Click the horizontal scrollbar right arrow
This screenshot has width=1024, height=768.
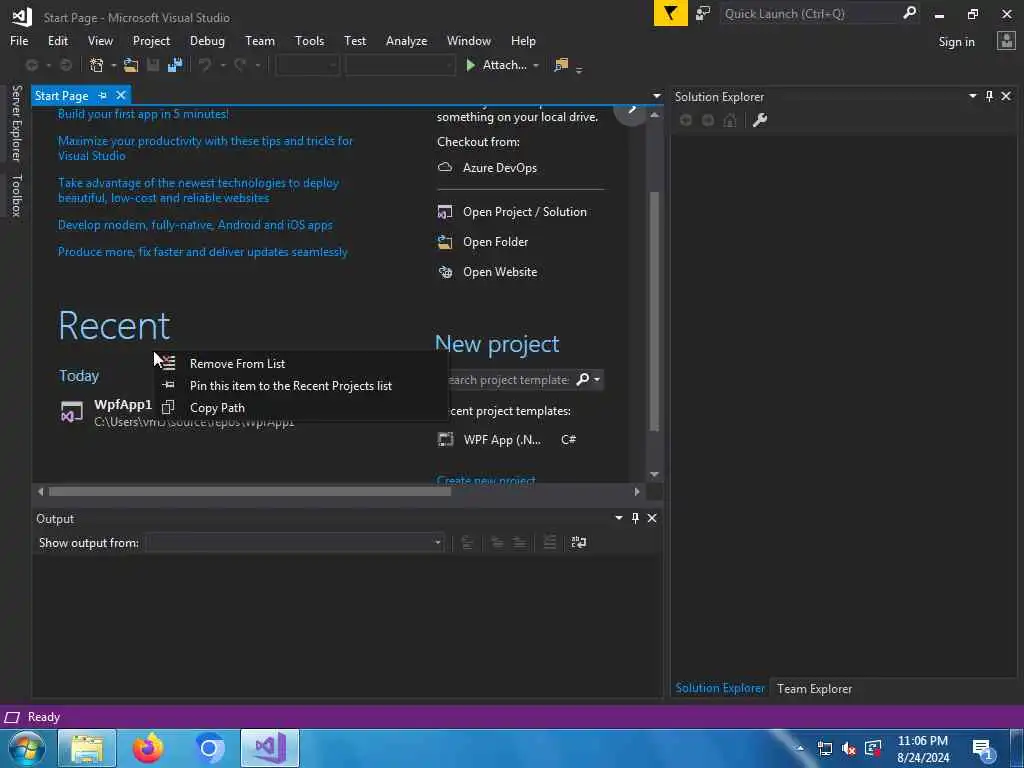coord(637,491)
